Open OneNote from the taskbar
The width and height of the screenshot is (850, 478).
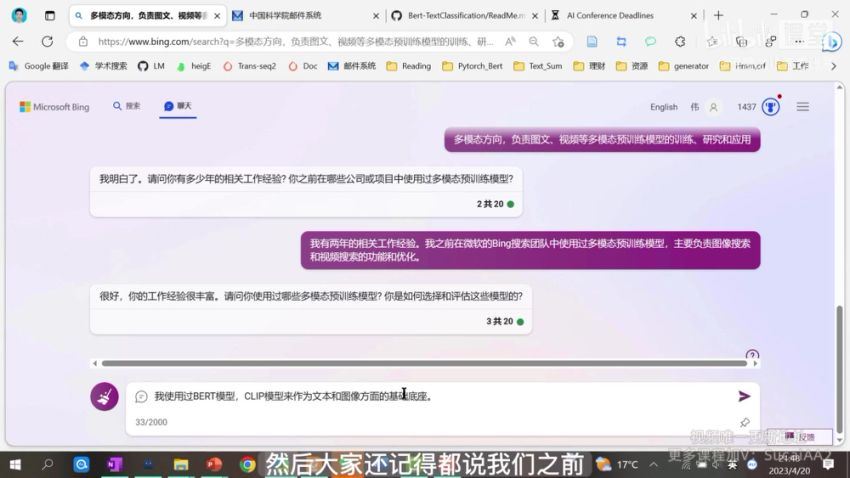click(x=114, y=464)
